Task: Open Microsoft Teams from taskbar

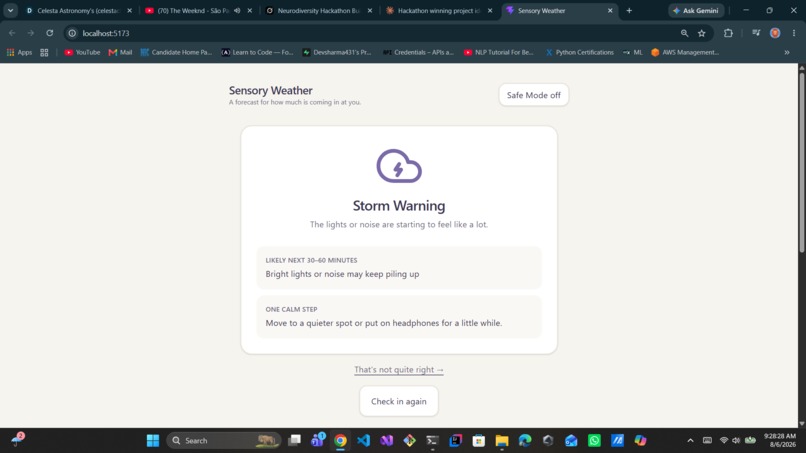Action: (318, 441)
